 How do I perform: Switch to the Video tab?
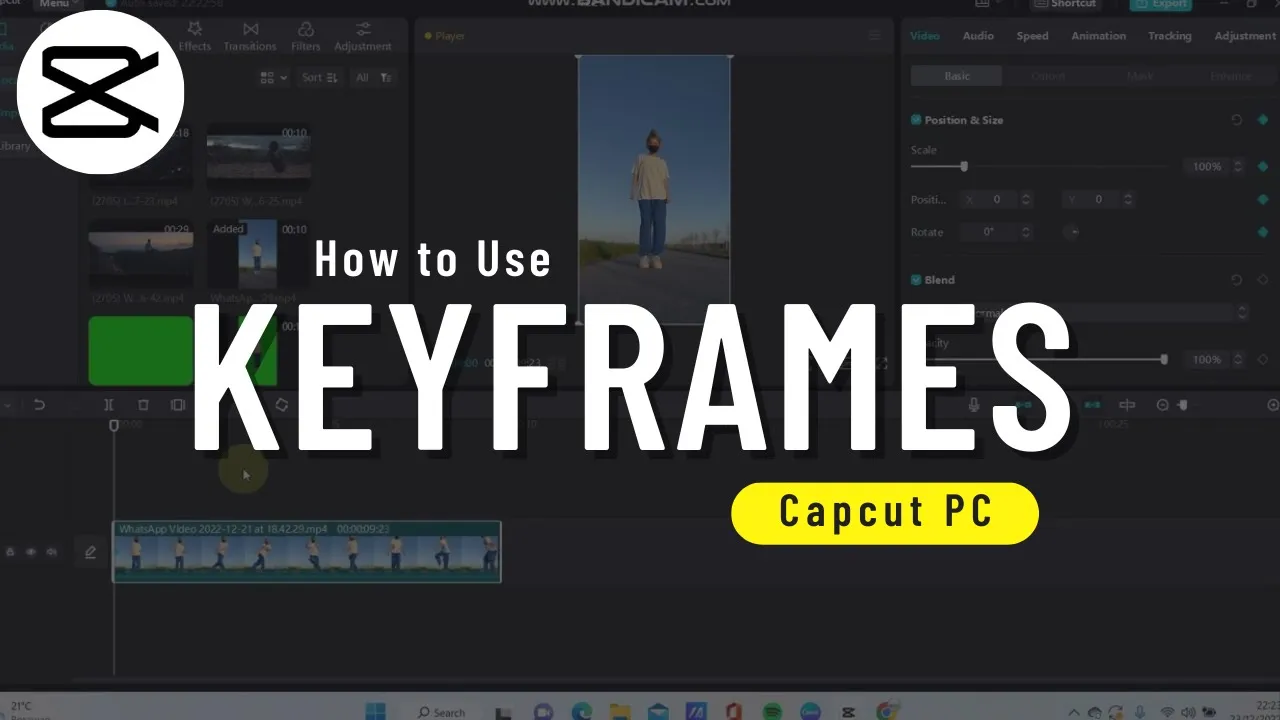(x=925, y=36)
